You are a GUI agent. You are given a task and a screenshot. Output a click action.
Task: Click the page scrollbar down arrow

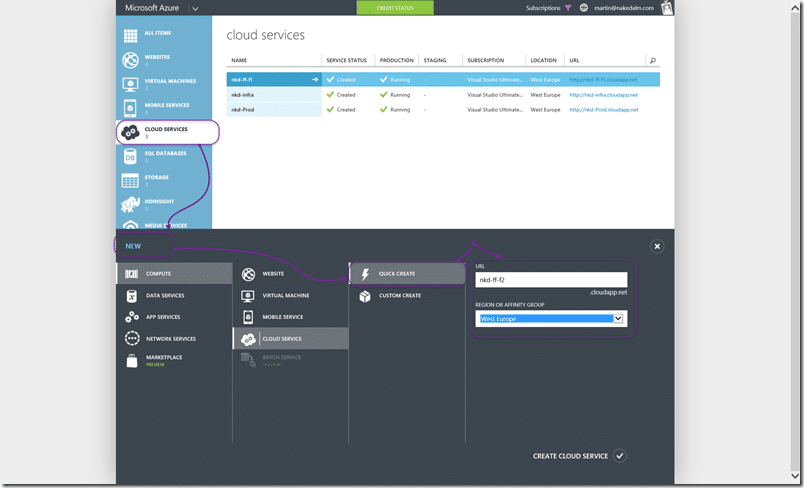[x=795, y=477]
